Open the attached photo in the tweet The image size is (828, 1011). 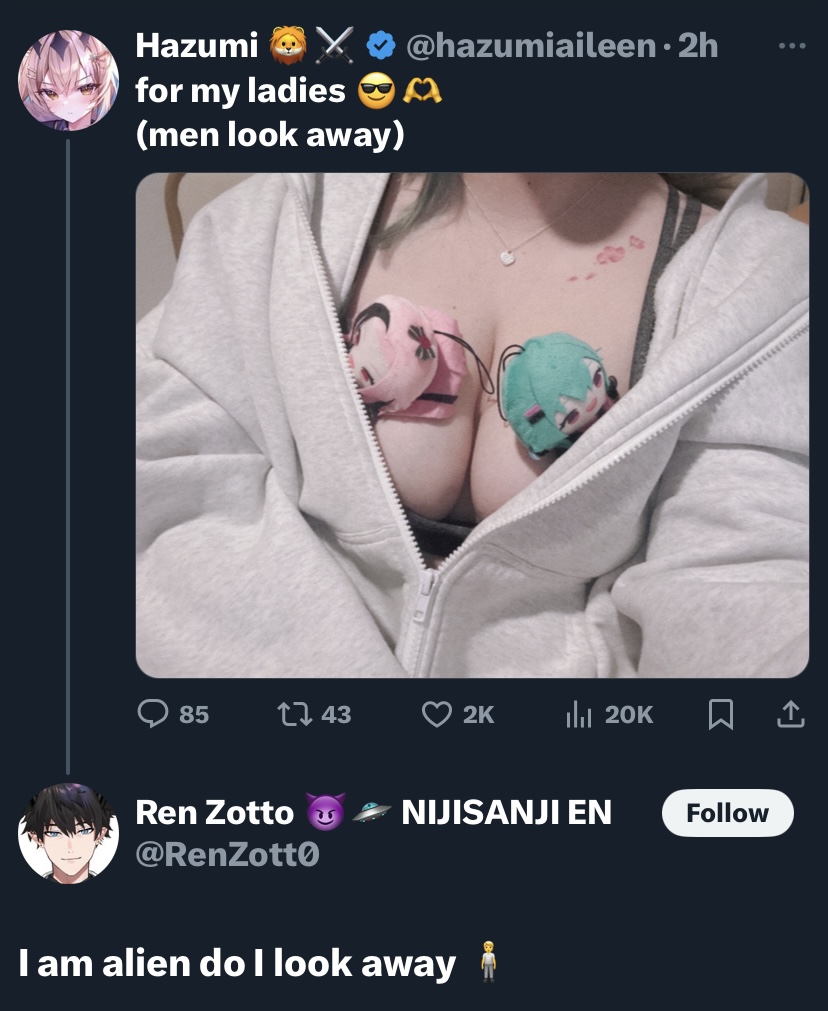[472, 425]
